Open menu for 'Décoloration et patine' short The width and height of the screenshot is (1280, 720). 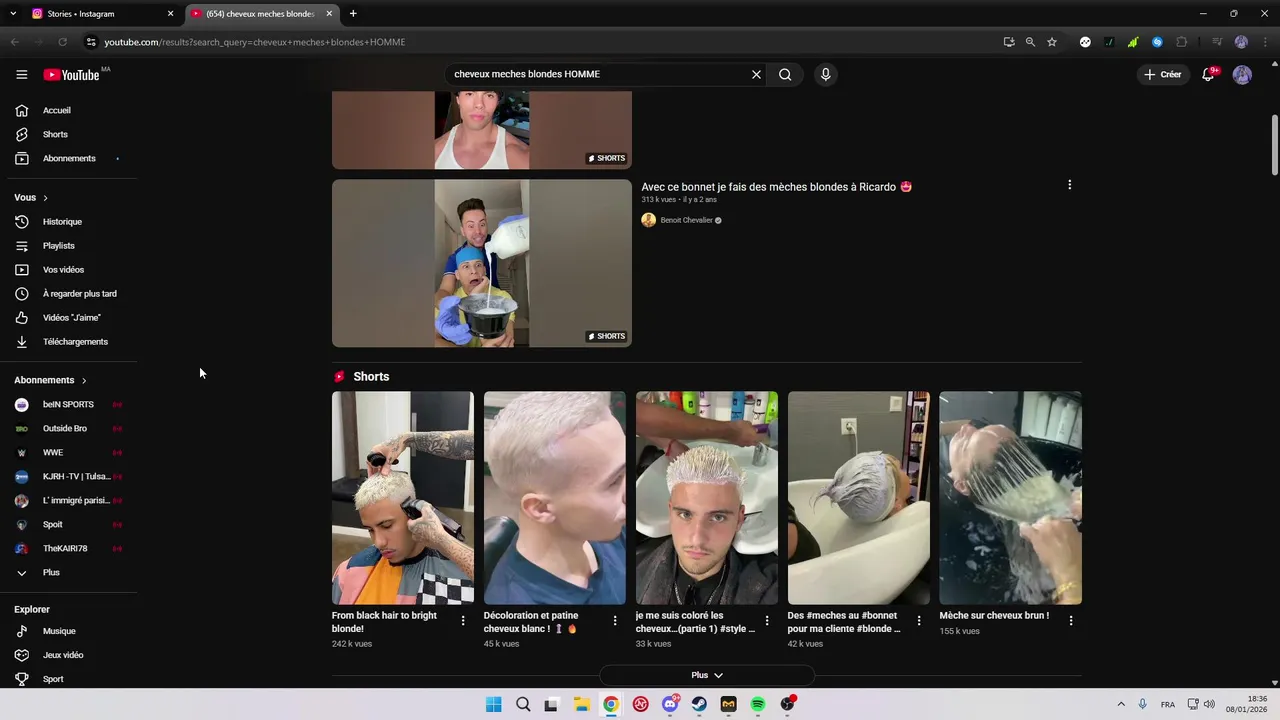pos(615,621)
